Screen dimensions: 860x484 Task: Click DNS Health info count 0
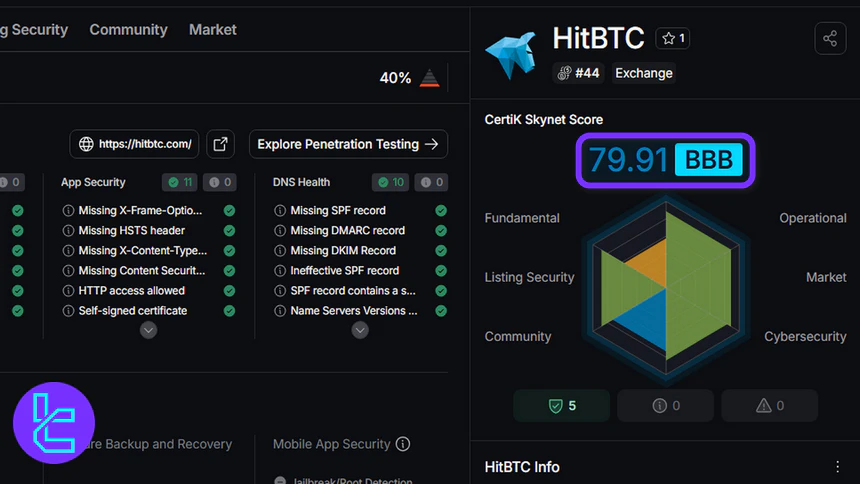point(432,182)
